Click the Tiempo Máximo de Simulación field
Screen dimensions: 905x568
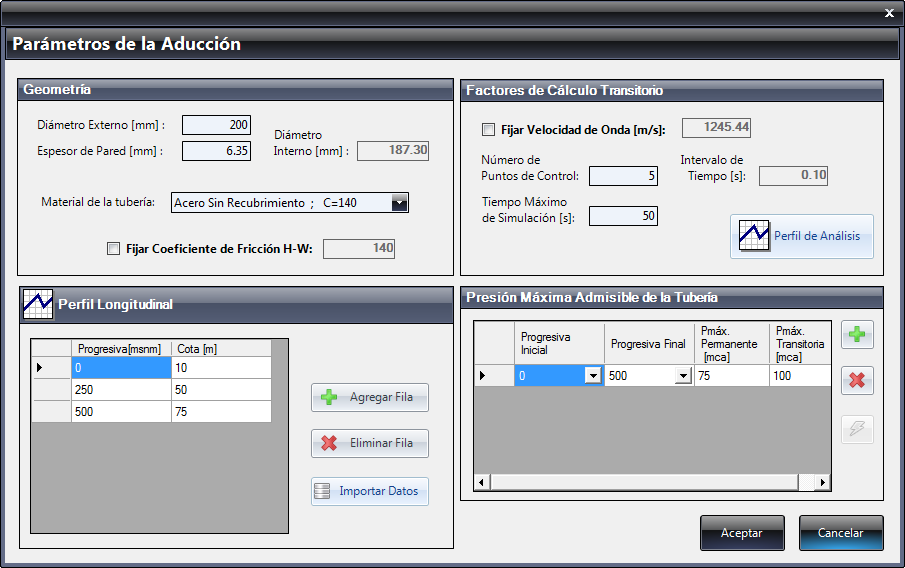point(623,216)
